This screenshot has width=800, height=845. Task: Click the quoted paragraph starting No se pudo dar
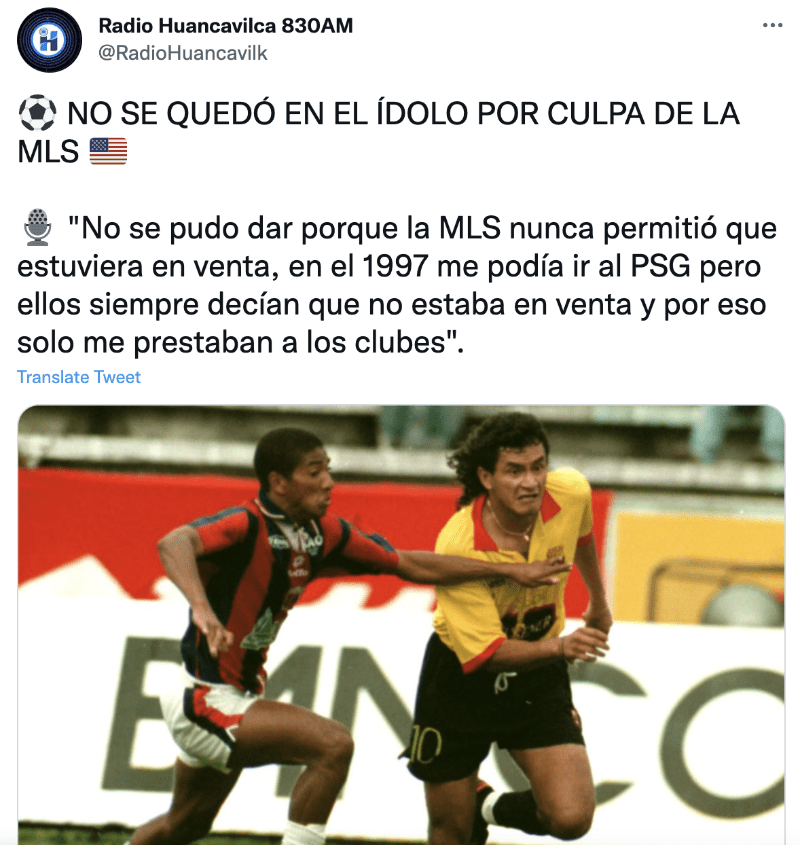(397, 285)
